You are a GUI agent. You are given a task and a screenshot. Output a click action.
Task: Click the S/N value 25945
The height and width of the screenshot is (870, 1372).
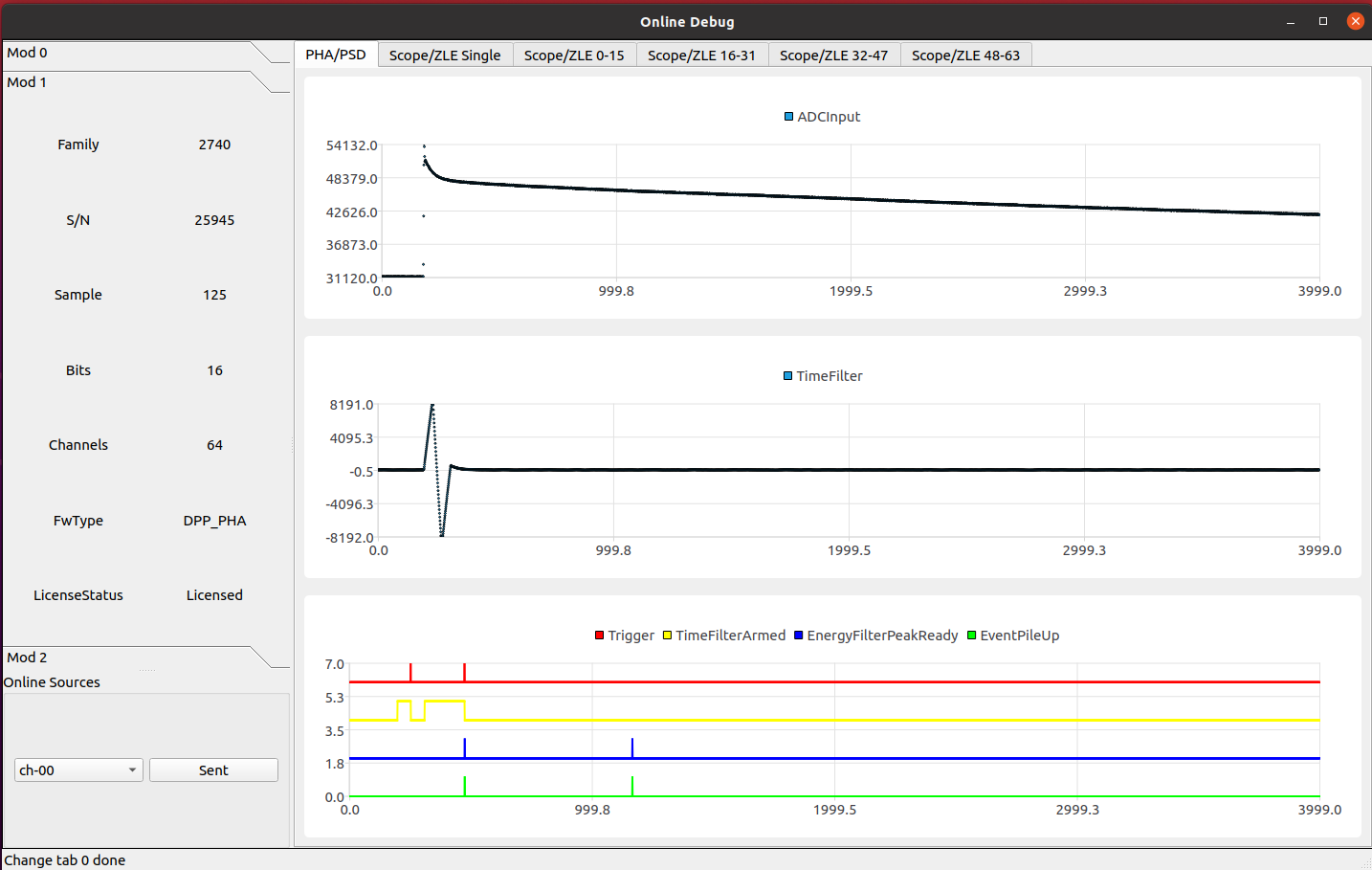214,220
